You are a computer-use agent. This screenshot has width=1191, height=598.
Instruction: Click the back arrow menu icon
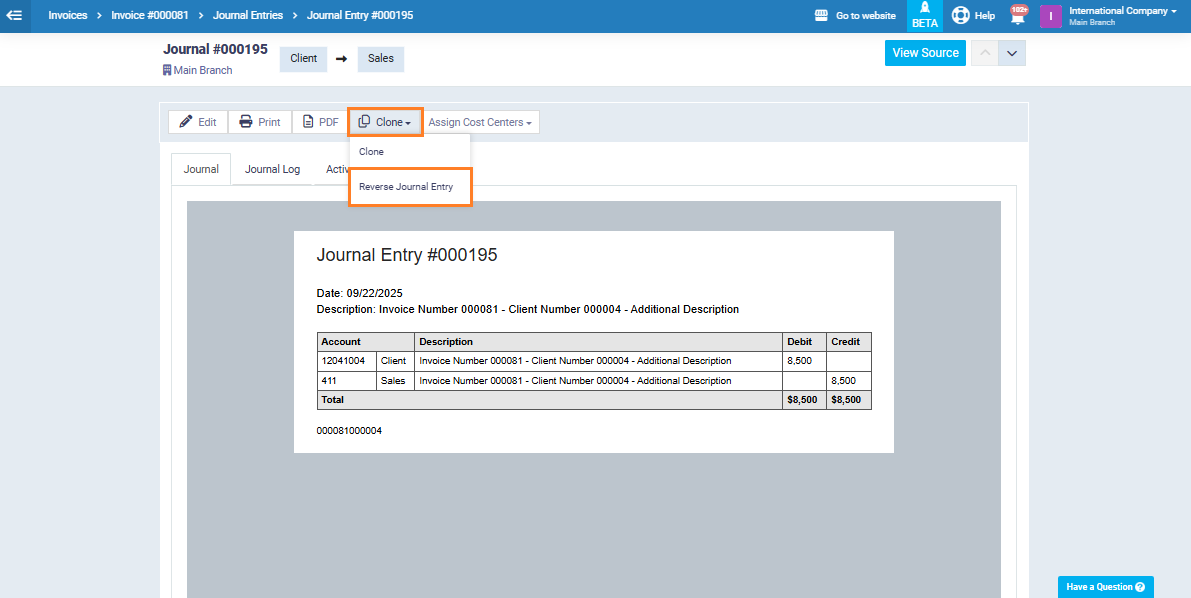[15, 16]
